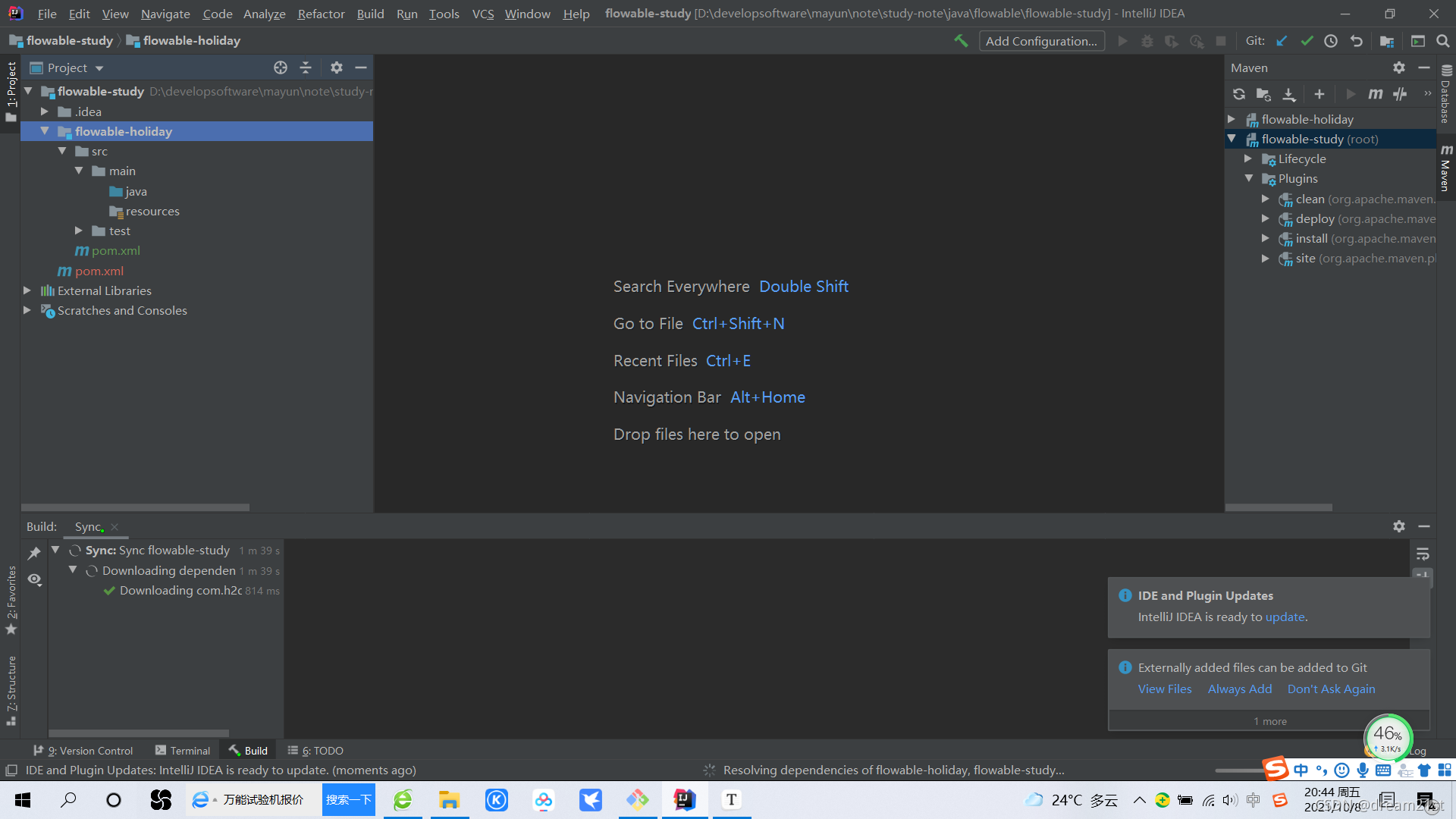1456x819 pixels.
Task: Hide the Project panel with minus icon
Action: pos(361,67)
